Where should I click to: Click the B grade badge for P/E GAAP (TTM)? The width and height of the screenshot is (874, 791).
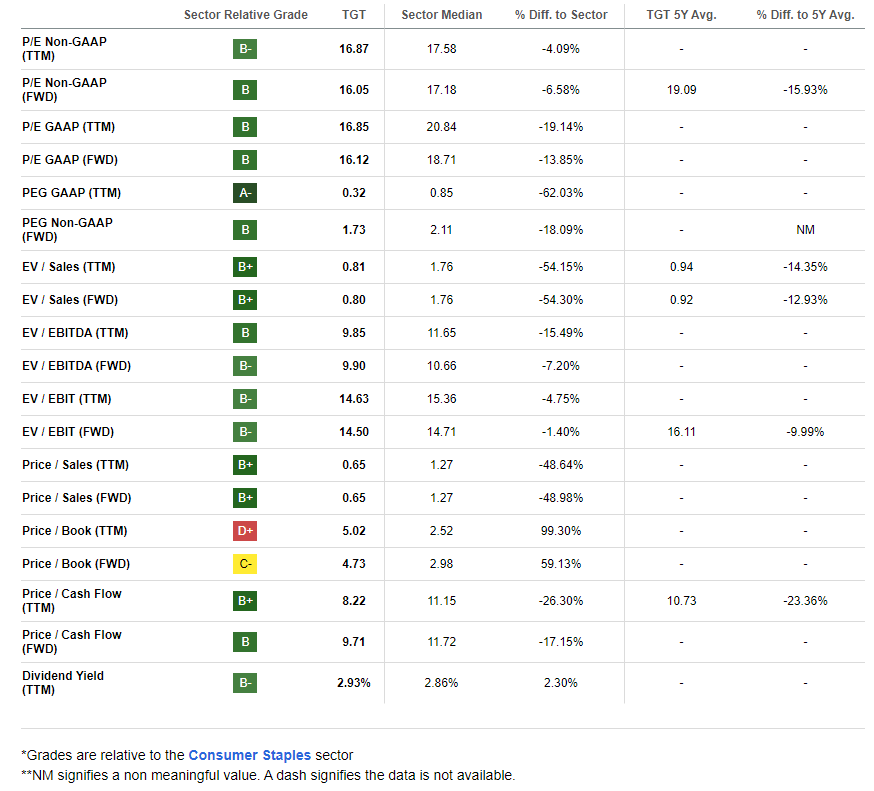245,127
